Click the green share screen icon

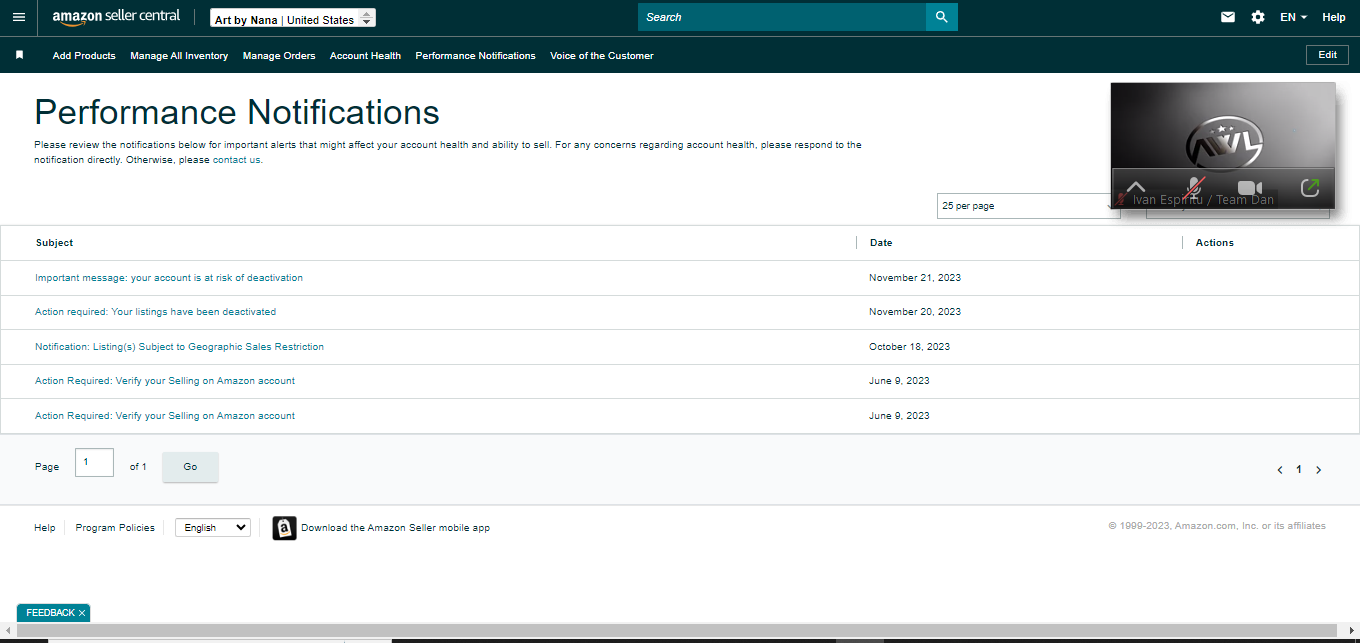coord(1310,187)
